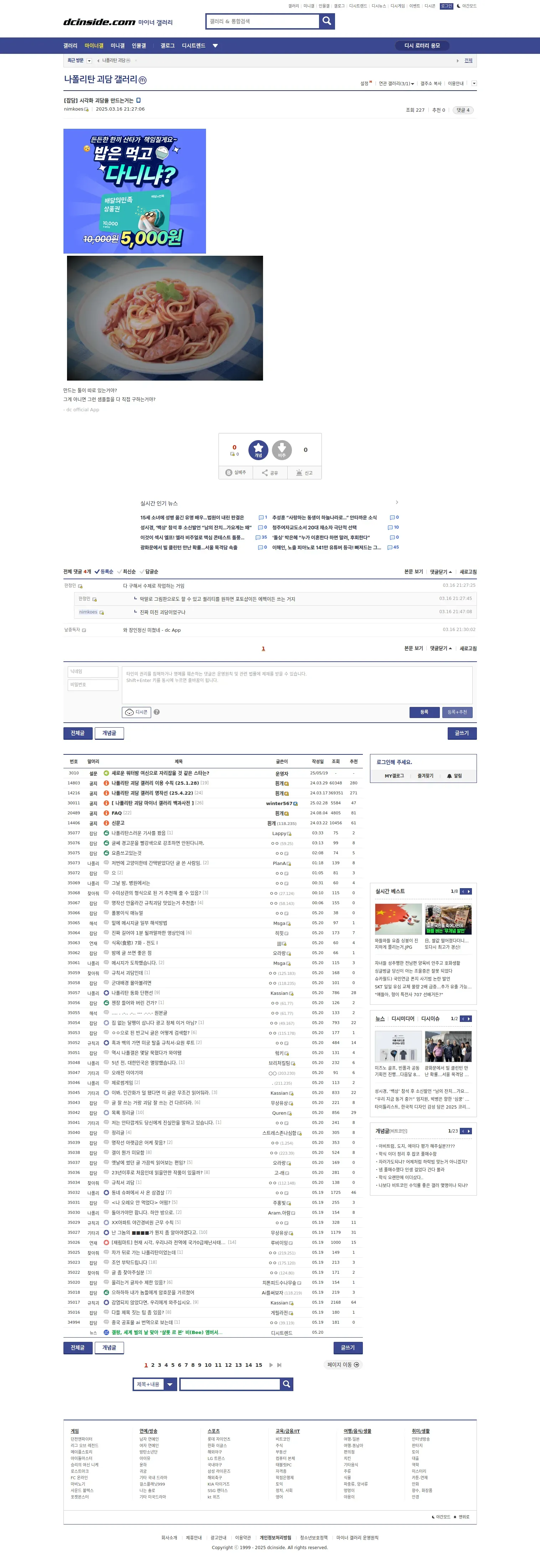Open 갤러리 in the blue nav bar
The height and width of the screenshot is (1568, 540).
click(x=71, y=46)
